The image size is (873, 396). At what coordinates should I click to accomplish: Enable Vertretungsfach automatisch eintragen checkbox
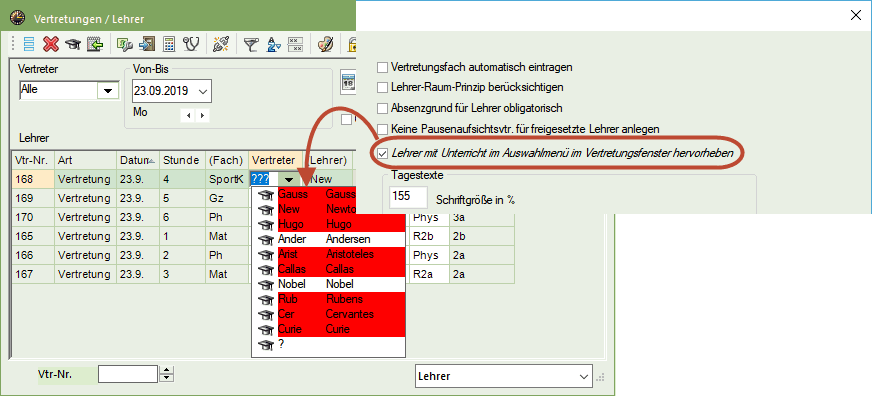coord(382,67)
